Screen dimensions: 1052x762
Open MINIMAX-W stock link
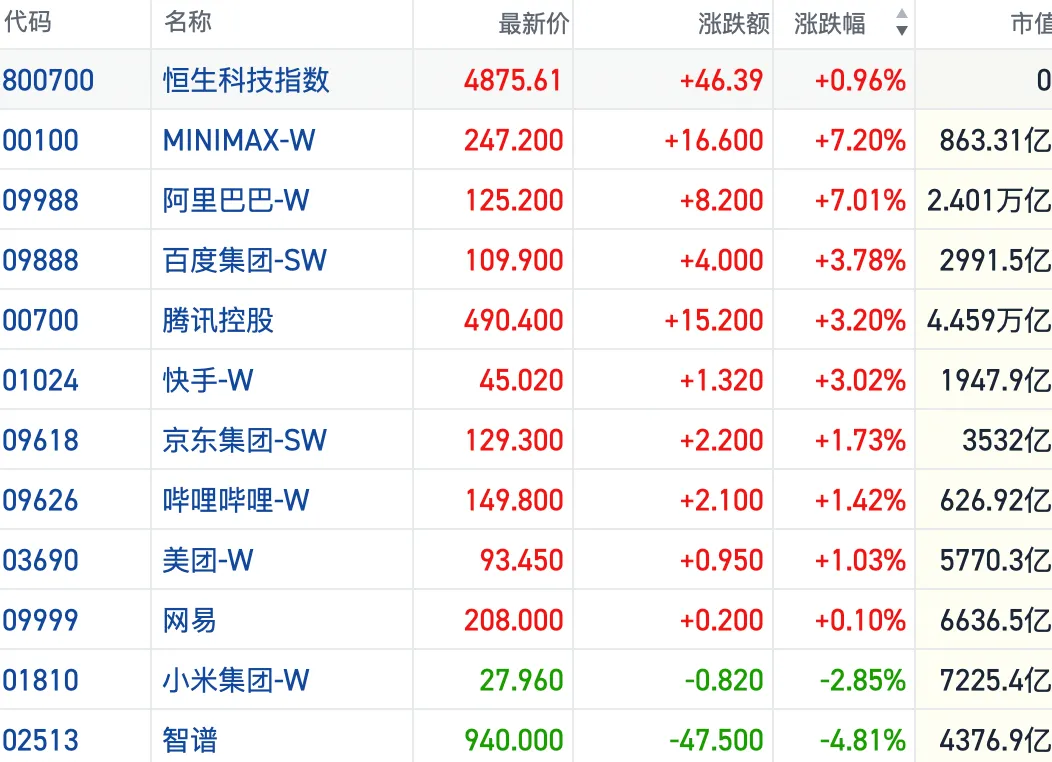click(239, 140)
